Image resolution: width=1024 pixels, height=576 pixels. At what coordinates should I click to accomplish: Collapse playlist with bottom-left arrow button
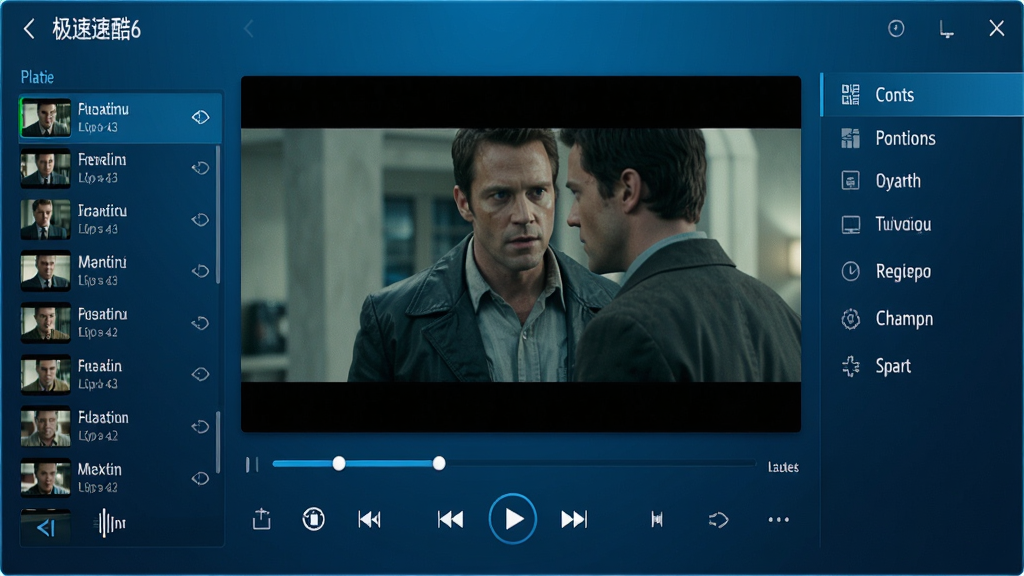point(46,527)
